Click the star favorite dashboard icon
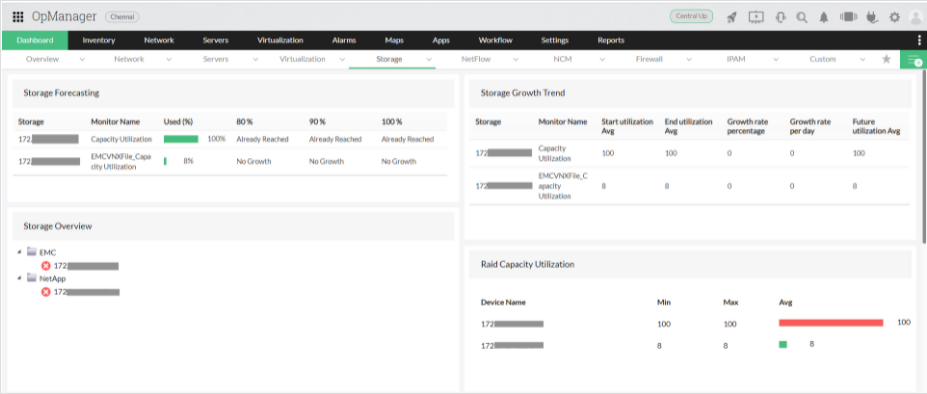Image resolution: width=927 pixels, height=394 pixels. 886,59
